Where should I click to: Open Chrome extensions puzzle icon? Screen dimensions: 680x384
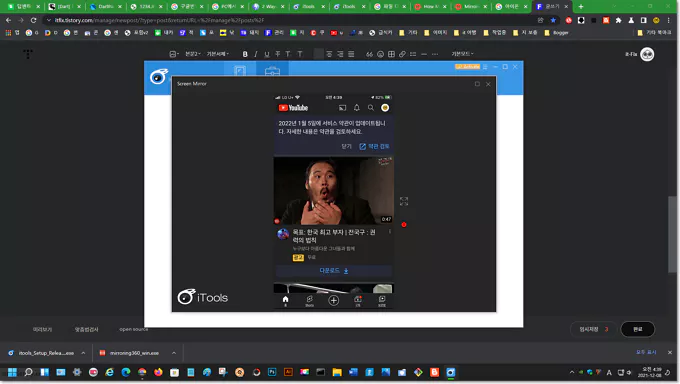[618, 20]
